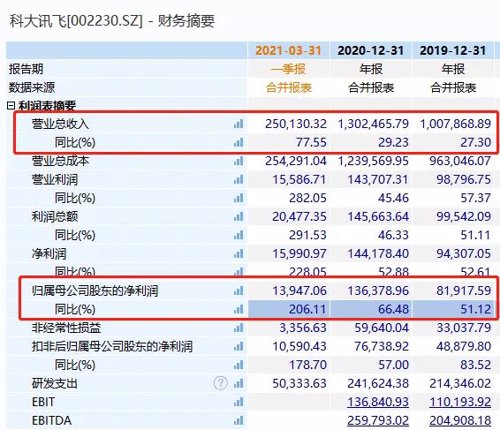
Task: Click the 扣非后归属母公司股东的净利润 row label
Action: click(x=112, y=347)
